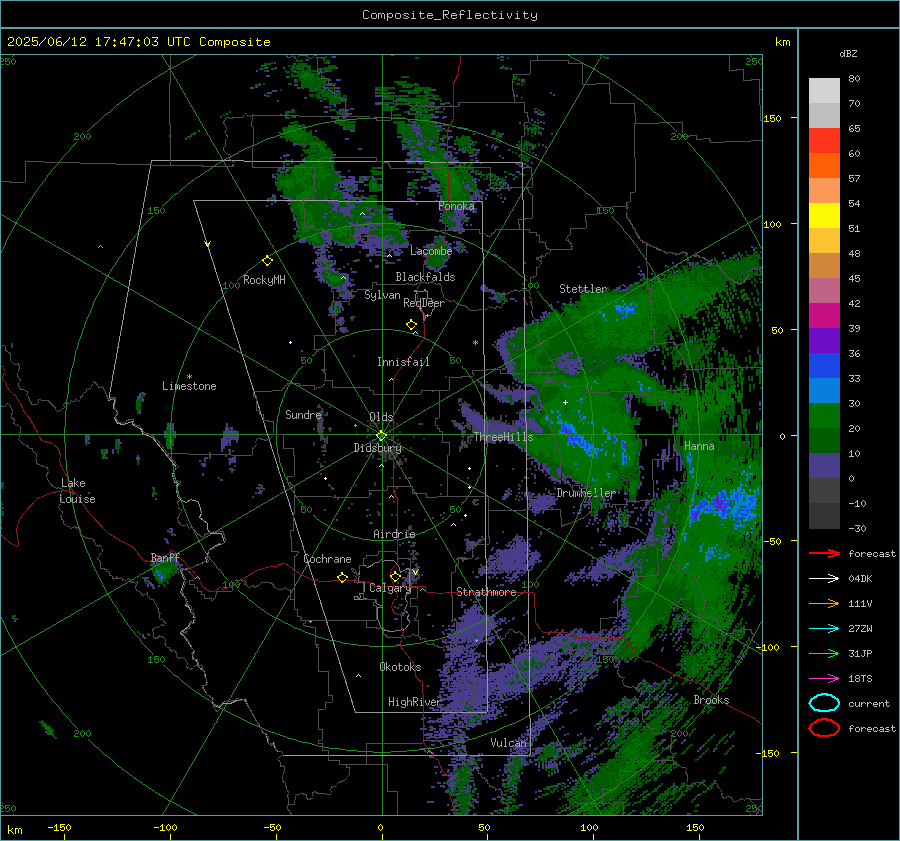Select the Airdrie label
This screenshot has height=841, width=900.
click(394, 534)
